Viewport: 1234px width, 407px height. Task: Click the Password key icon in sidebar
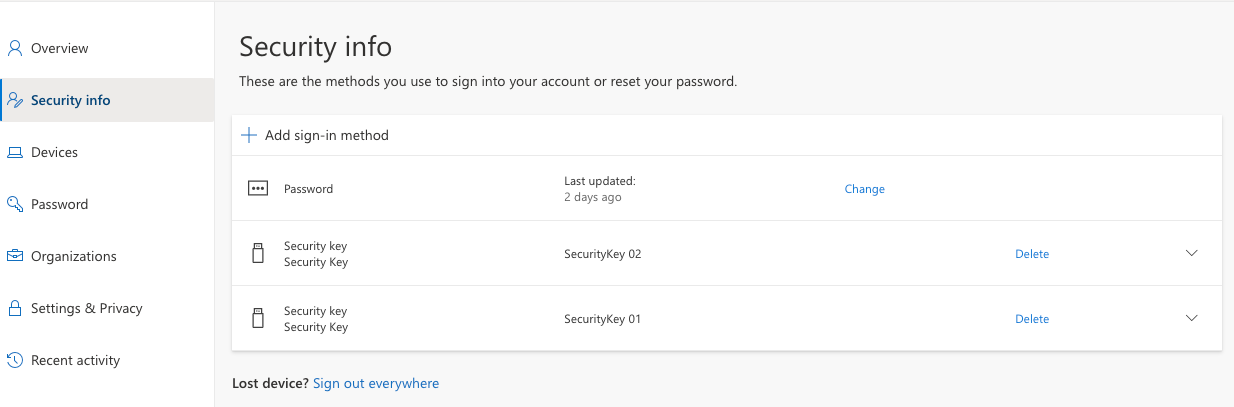click(x=15, y=204)
